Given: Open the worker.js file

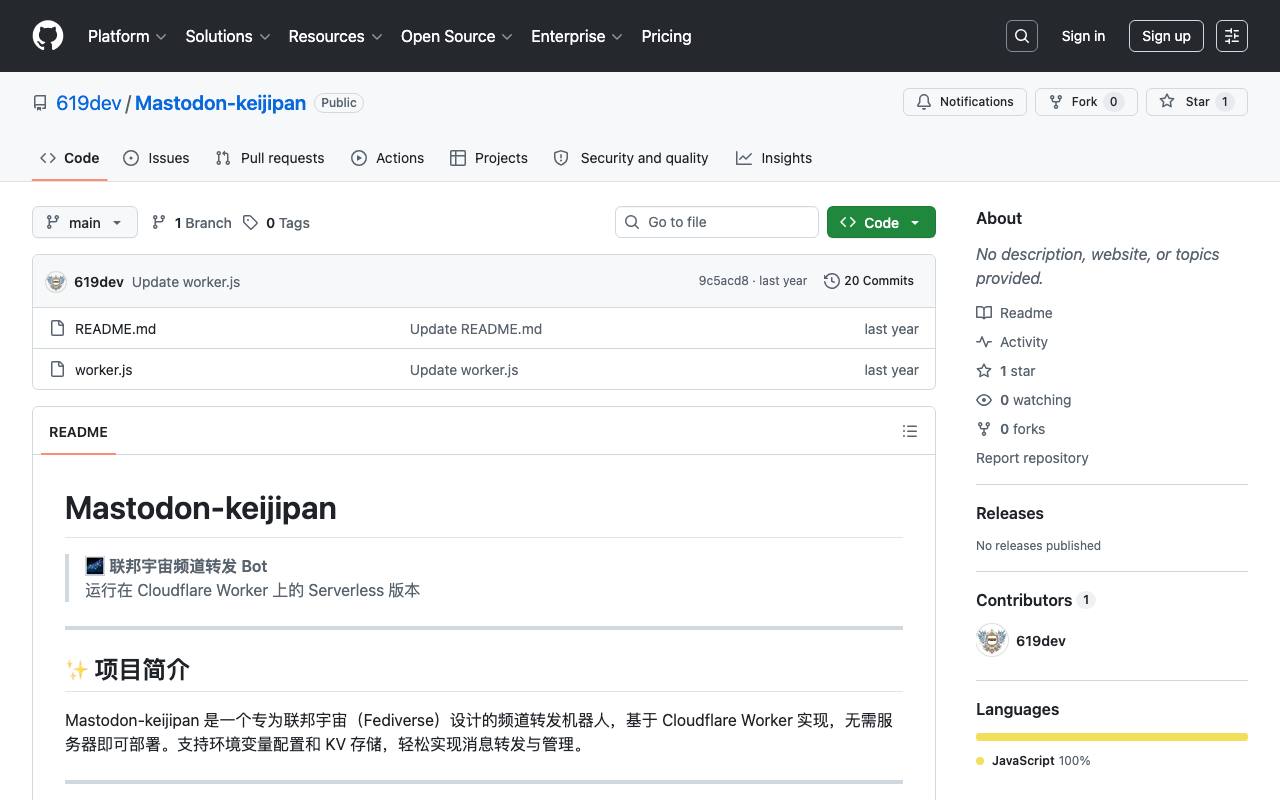Looking at the screenshot, I should [x=103, y=370].
